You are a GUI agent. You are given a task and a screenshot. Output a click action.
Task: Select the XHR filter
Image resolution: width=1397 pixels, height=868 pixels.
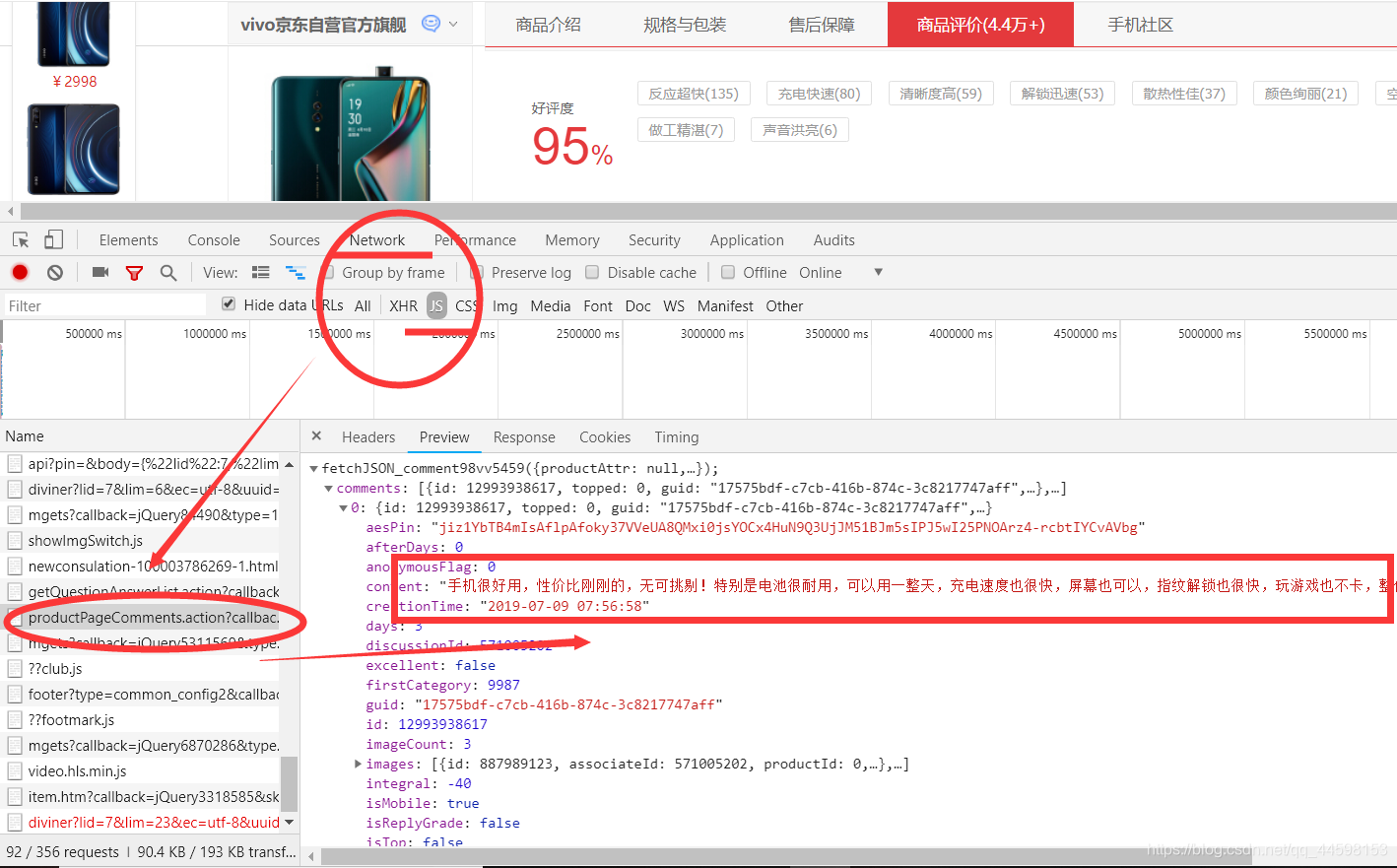pyautogui.click(x=403, y=306)
